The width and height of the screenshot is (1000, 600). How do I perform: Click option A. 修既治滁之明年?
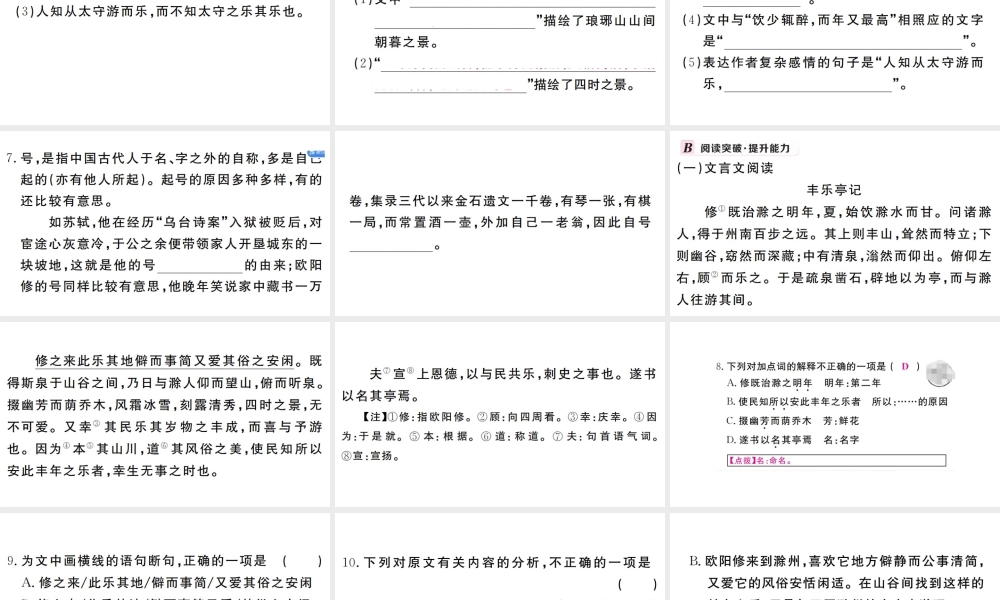804,383
